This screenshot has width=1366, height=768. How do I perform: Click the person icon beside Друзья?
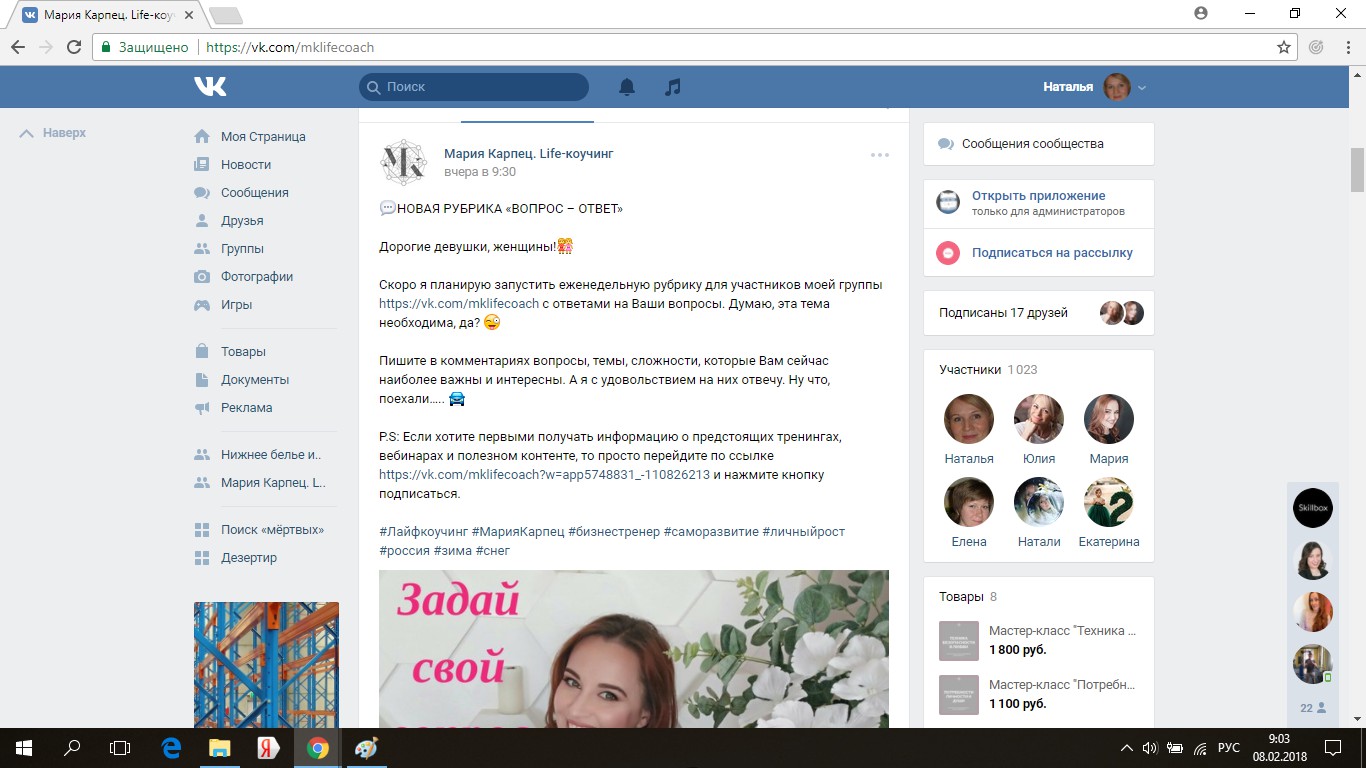[x=202, y=221]
